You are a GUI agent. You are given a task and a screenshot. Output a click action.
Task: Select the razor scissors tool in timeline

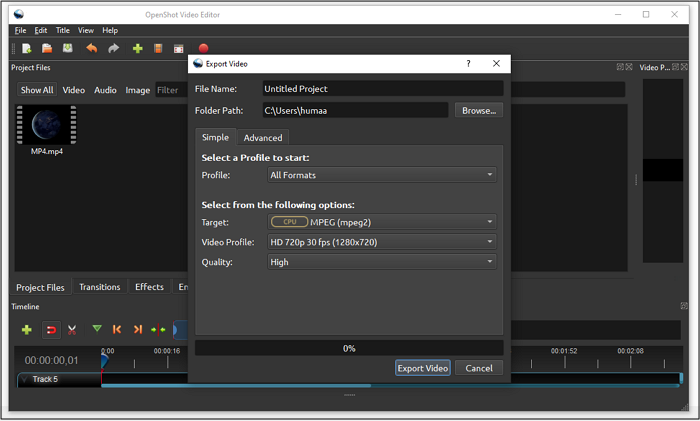tap(72, 329)
